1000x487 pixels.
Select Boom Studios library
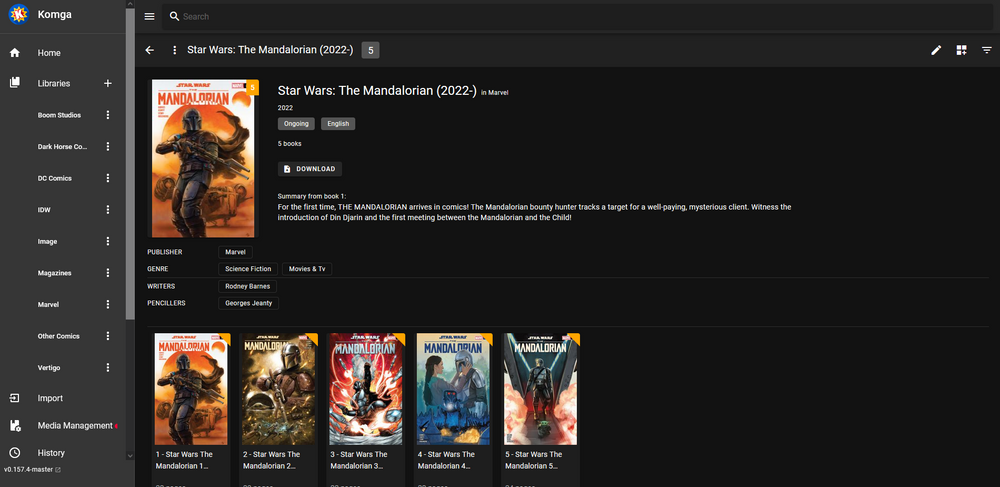(59, 115)
